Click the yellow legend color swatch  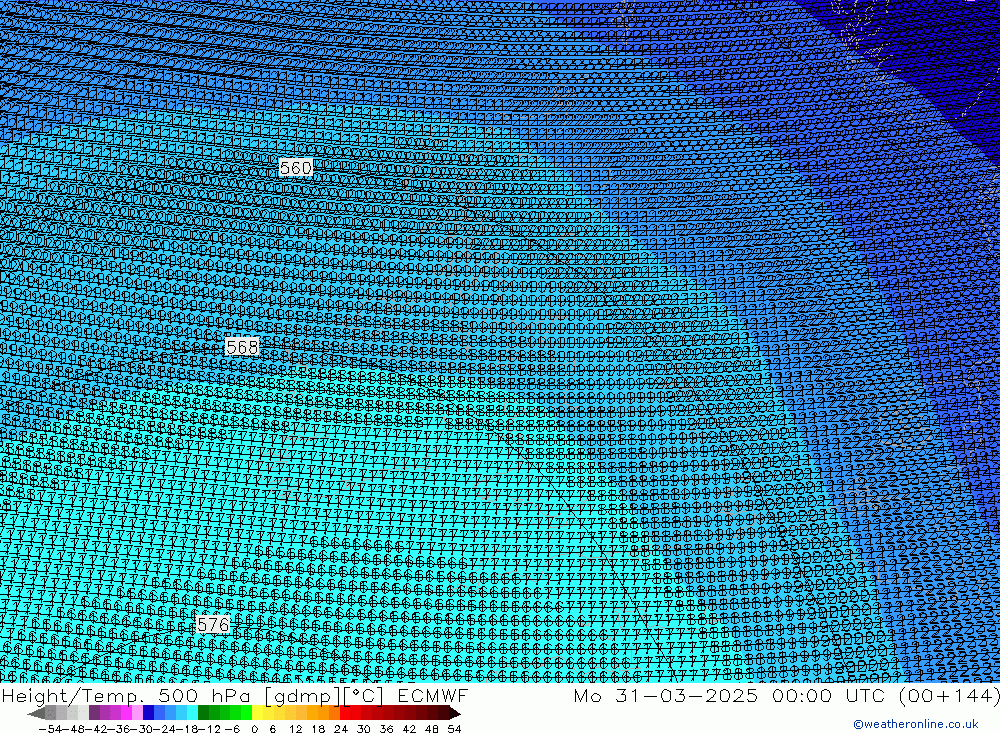[258, 713]
